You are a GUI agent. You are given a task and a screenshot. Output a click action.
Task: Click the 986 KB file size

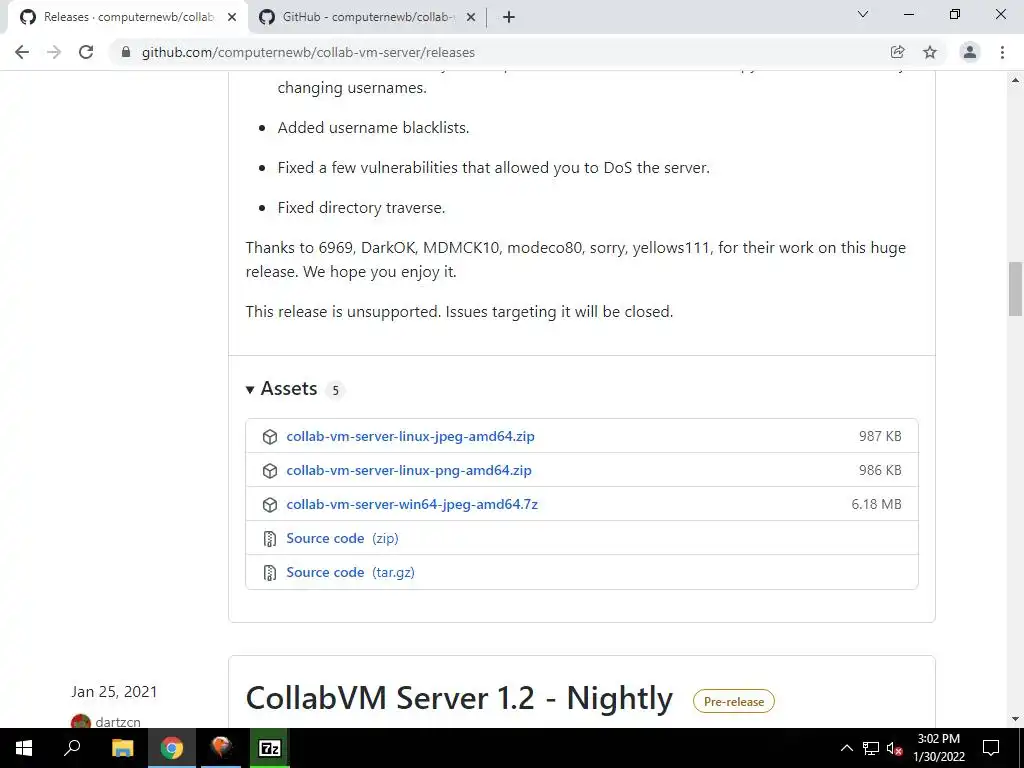click(x=880, y=470)
